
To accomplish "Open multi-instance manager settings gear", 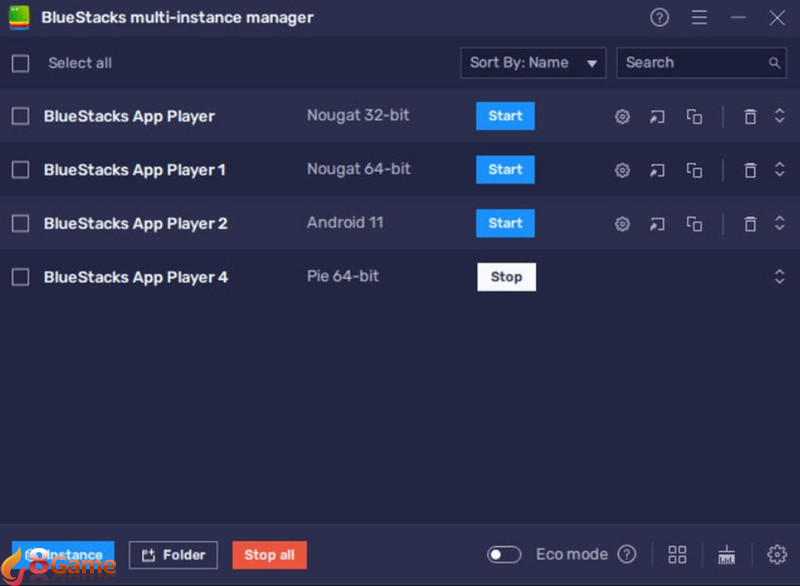I will (777, 554).
